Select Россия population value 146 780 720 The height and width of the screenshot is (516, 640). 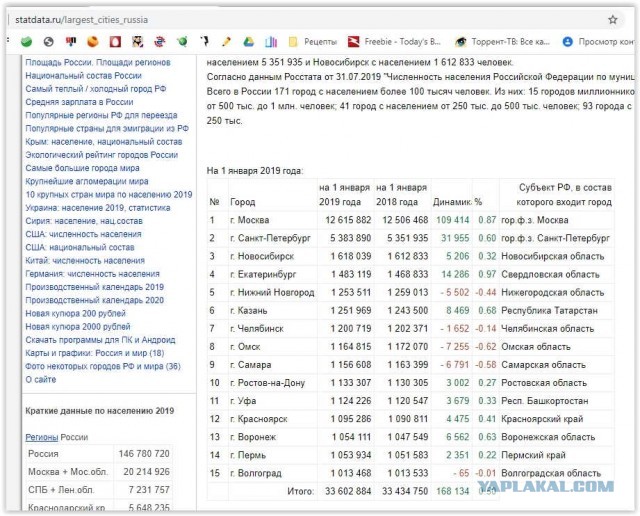point(144,454)
